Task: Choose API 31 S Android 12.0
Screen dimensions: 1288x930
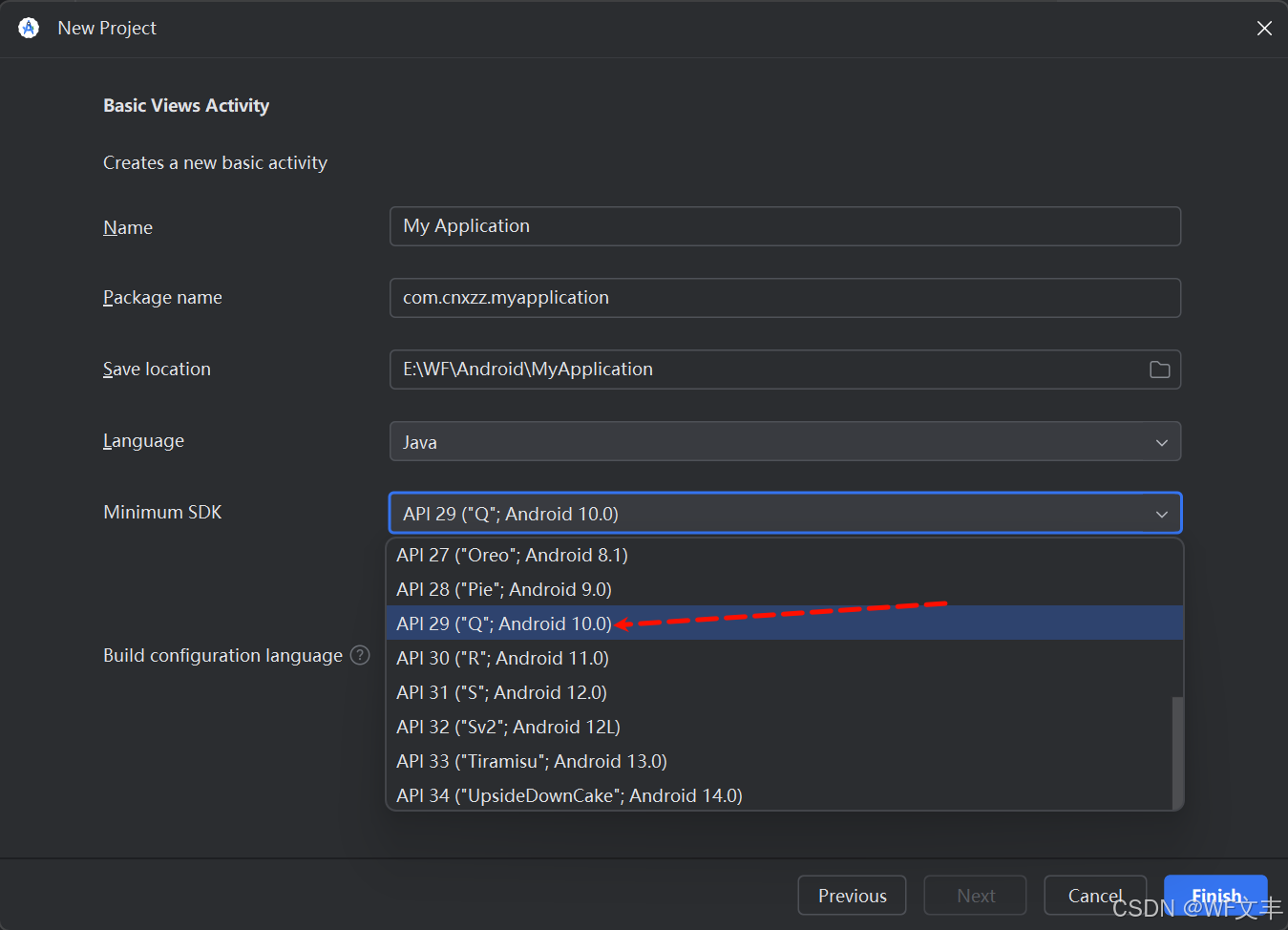Action: pyautogui.click(x=501, y=692)
